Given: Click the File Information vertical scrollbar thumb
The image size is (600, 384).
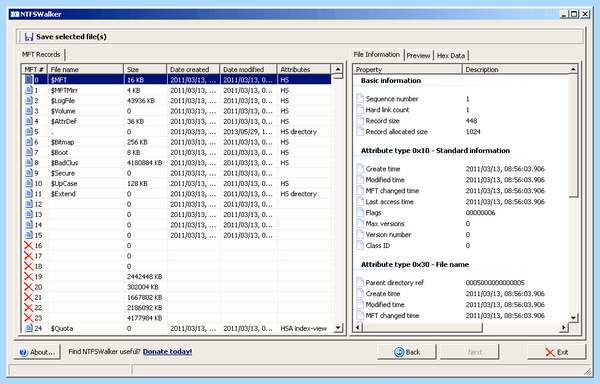Looking at the screenshot, I should point(573,136).
